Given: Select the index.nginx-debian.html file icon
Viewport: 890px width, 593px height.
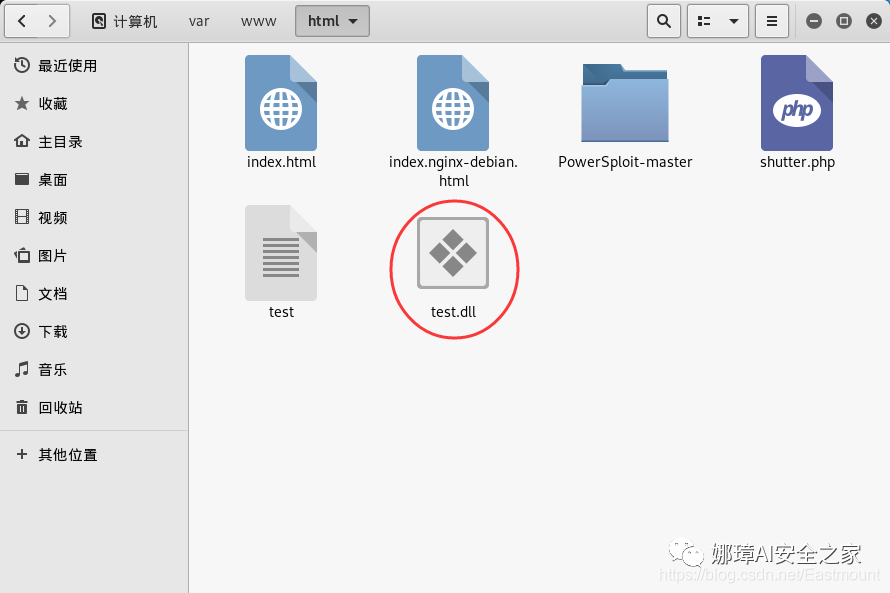Looking at the screenshot, I should (x=453, y=103).
